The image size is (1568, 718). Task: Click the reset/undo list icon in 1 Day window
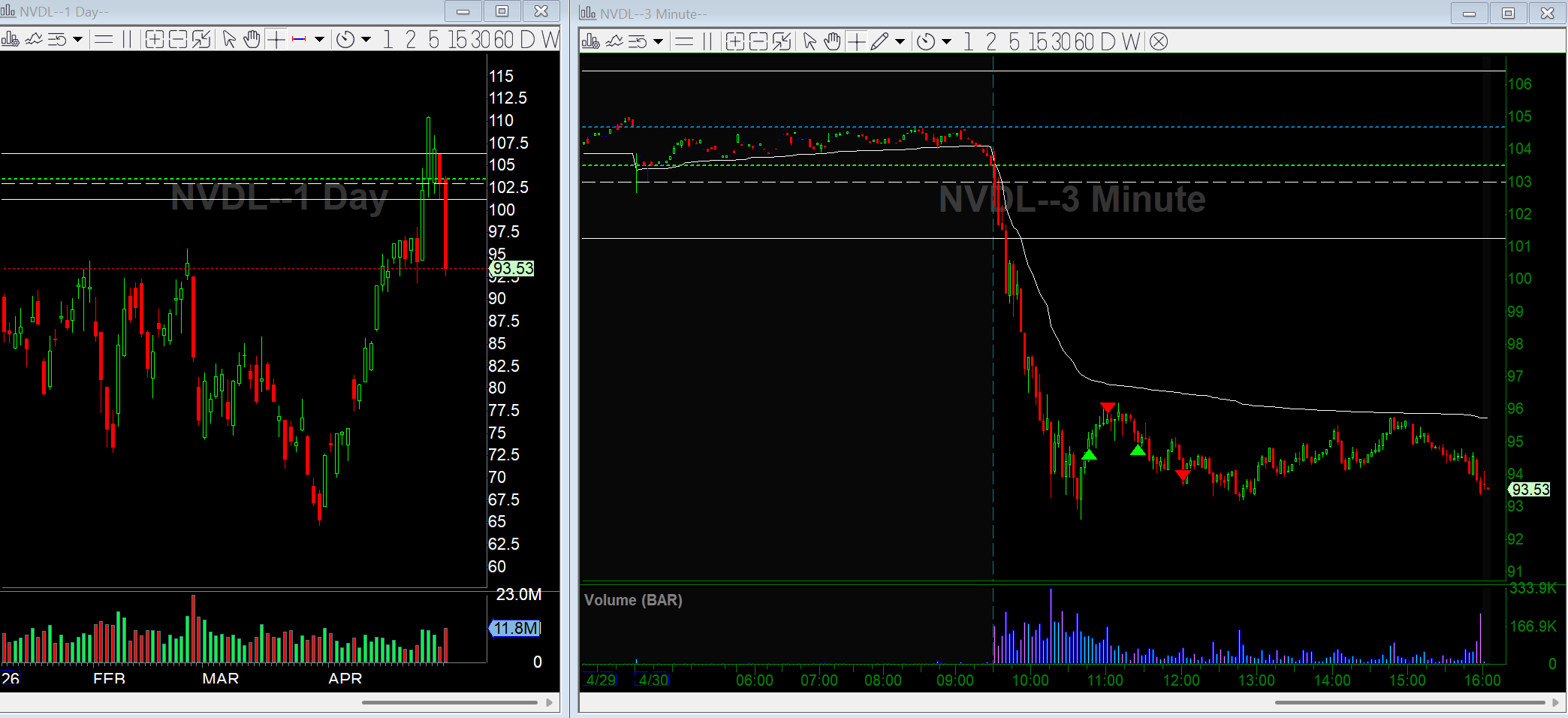pos(57,40)
